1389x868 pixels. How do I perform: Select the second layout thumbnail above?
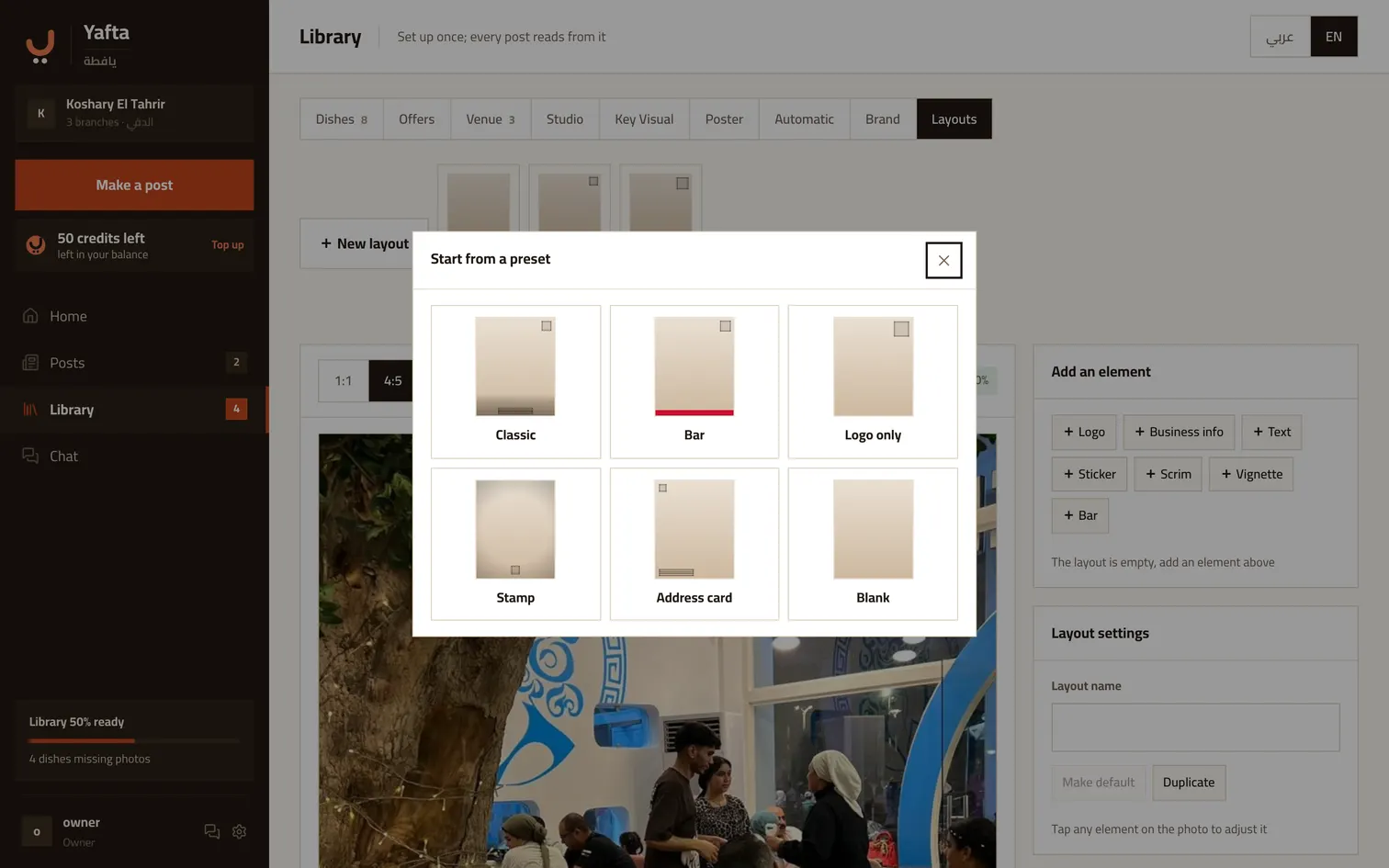(x=570, y=198)
